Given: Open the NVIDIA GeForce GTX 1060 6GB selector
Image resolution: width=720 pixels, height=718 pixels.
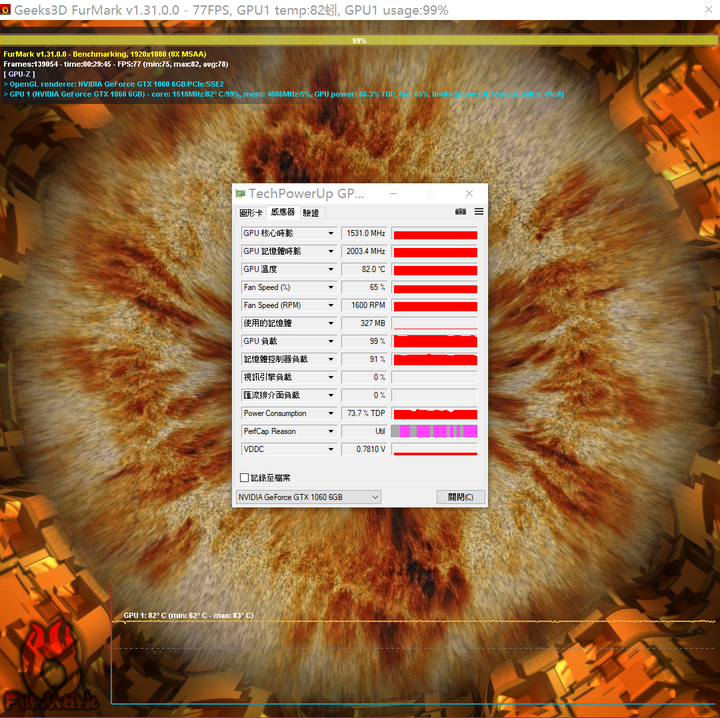Looking at the screenshot, I should click(x=309, y=497).
